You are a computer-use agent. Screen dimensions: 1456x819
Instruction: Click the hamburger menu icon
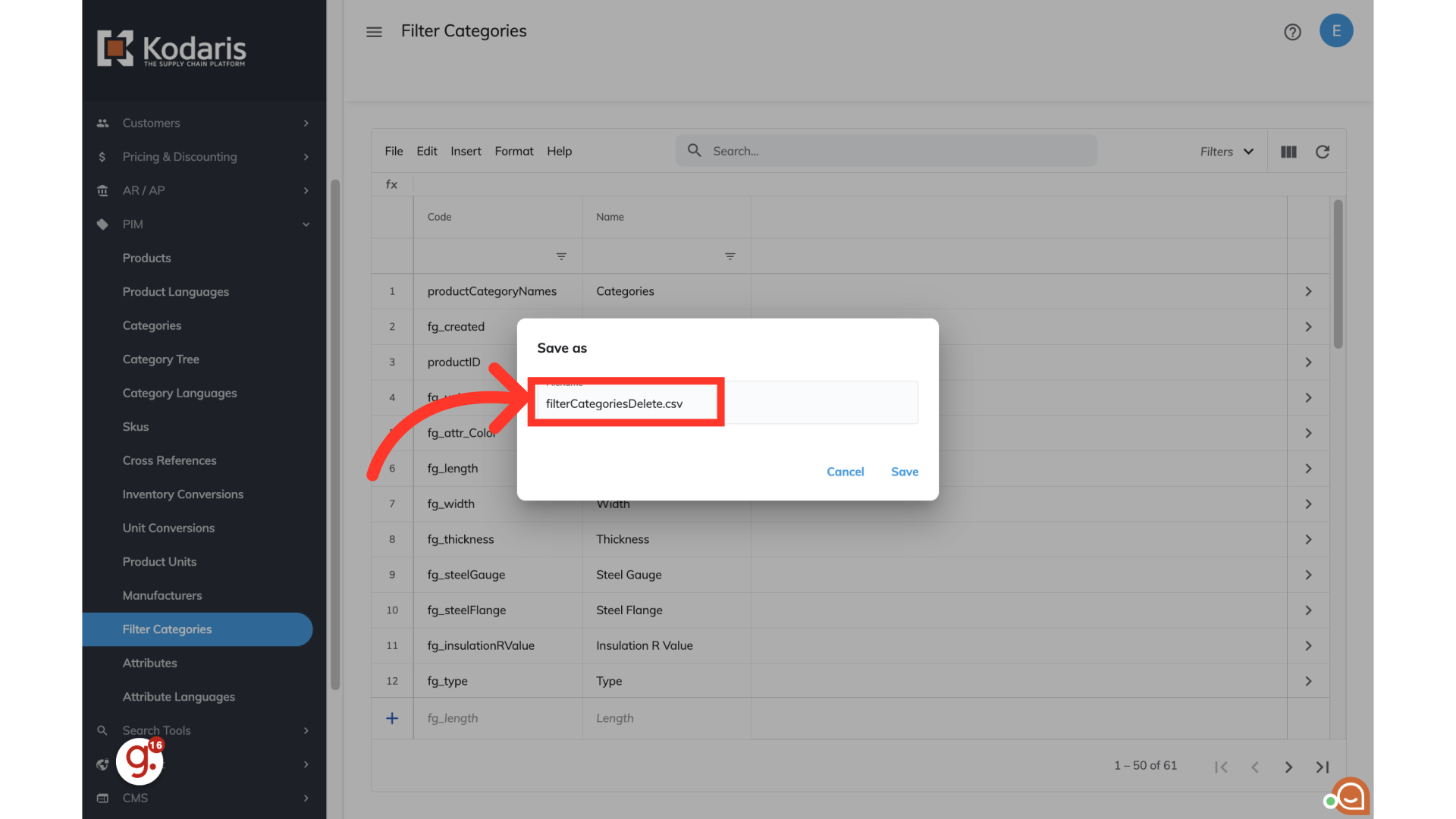click(x=374, y=32)
